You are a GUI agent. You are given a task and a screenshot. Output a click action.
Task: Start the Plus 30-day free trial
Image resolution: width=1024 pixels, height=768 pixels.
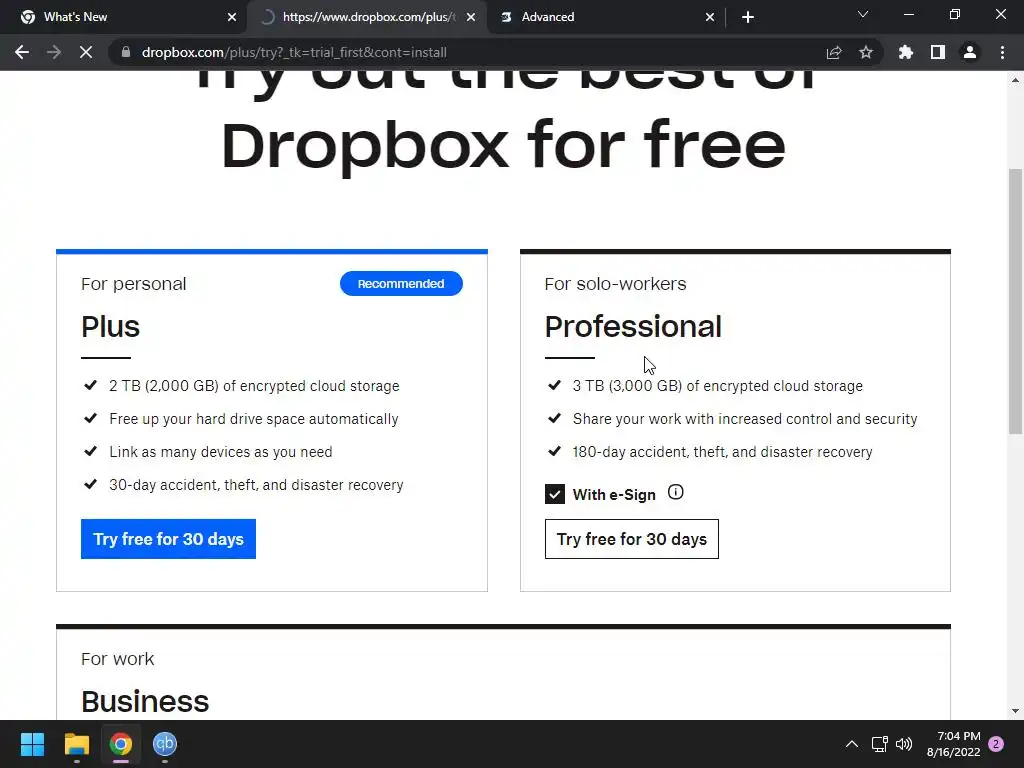168,539
